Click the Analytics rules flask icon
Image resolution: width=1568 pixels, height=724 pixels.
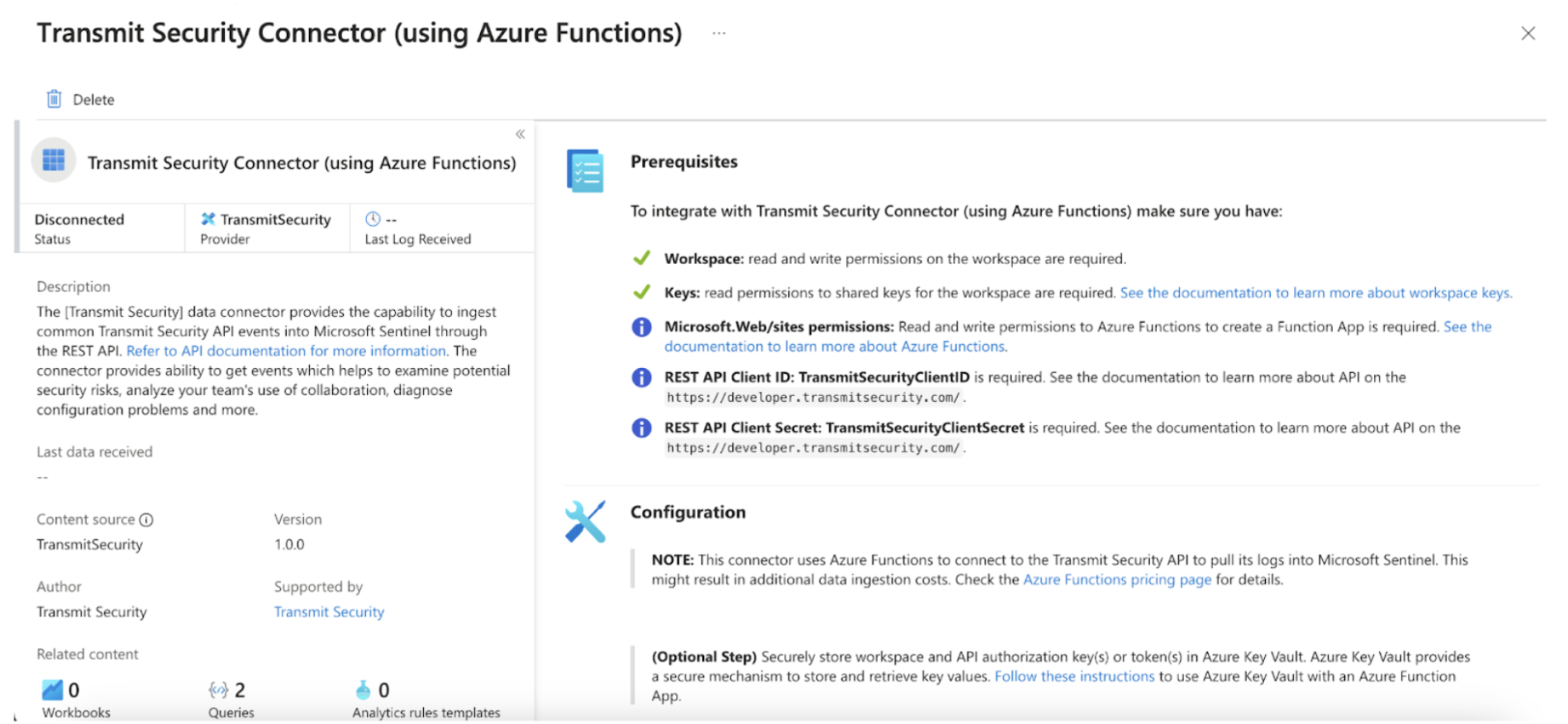pos(363,690)
